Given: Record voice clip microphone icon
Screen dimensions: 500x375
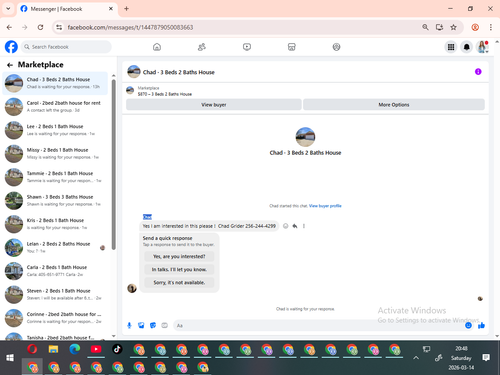Looking at the screenshot, I should click(x=129, y=325).
